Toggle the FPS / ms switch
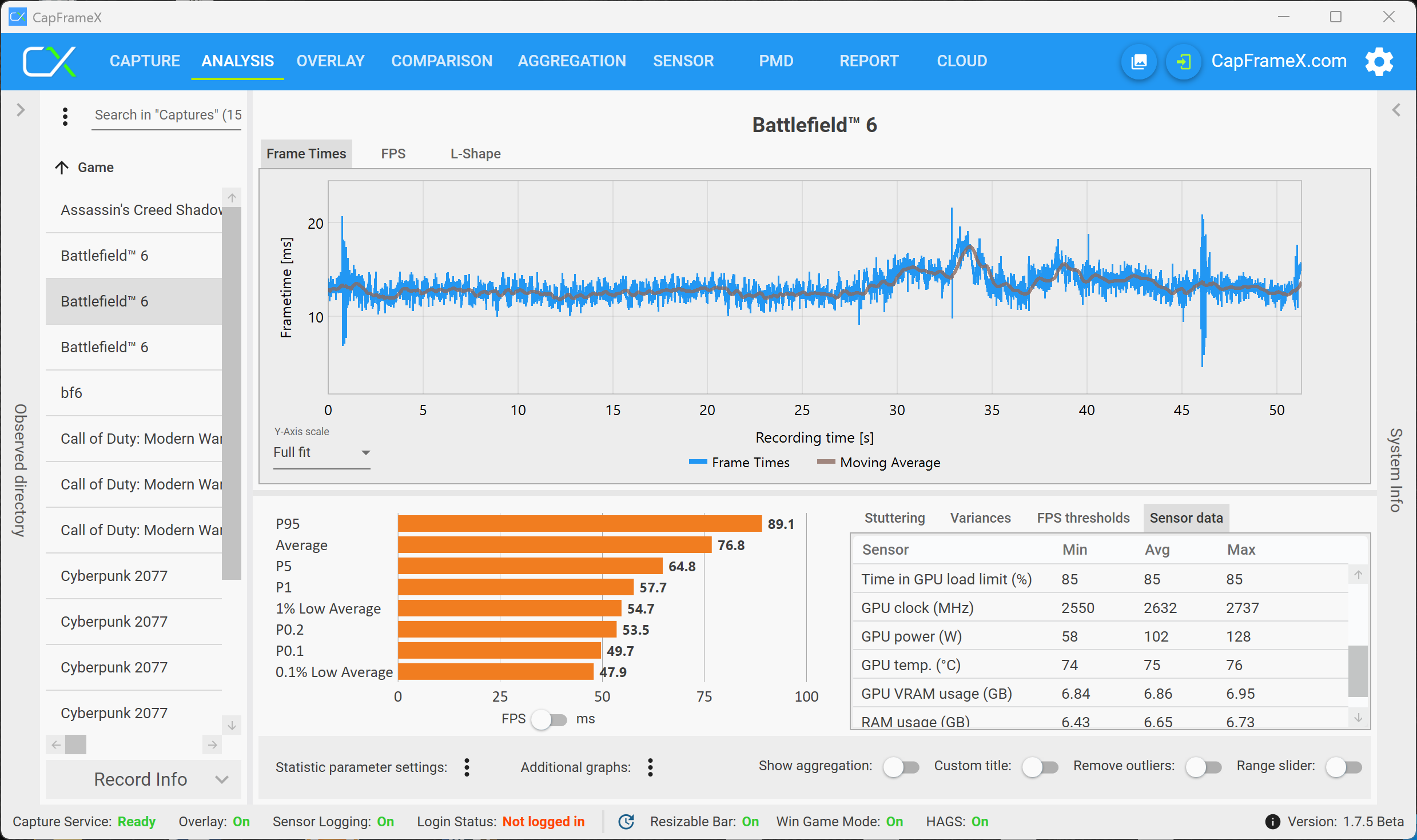 [x=550, y=719]
